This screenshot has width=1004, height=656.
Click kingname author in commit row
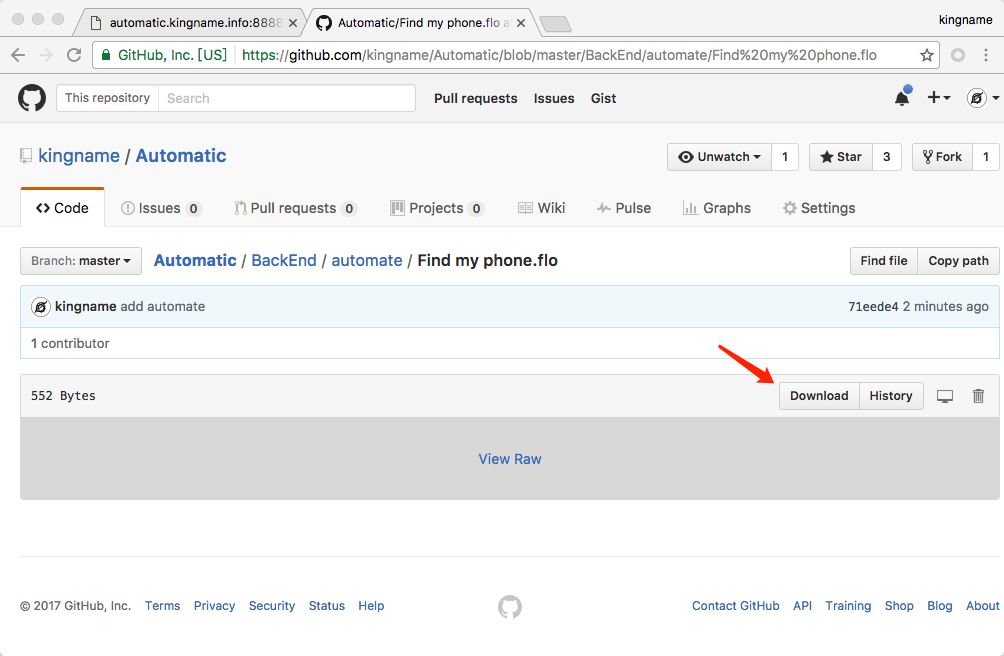tap(86, 307)
